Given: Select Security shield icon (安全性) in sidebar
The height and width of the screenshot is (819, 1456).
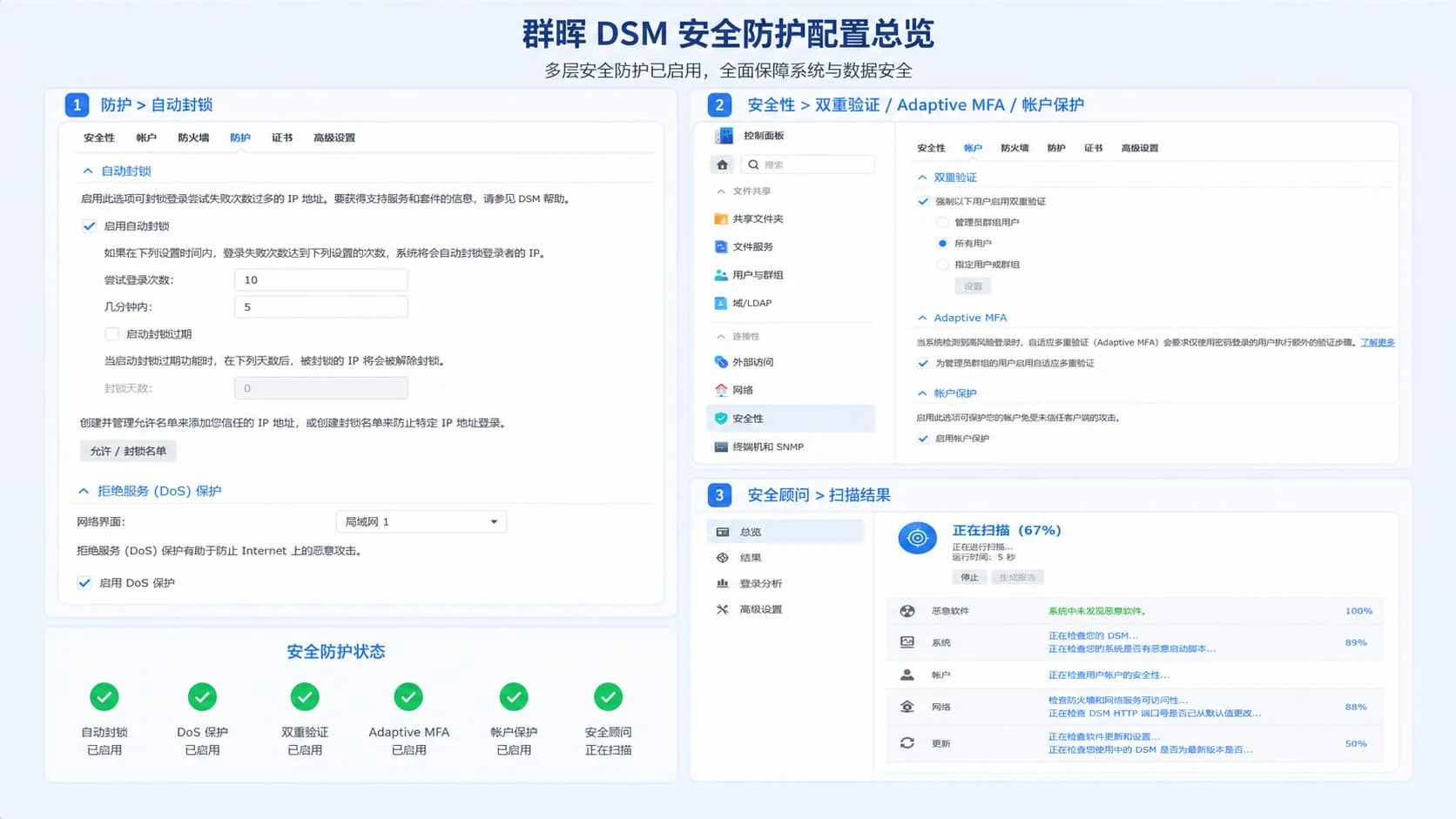Looking at the screenshot, I should 721,419.
